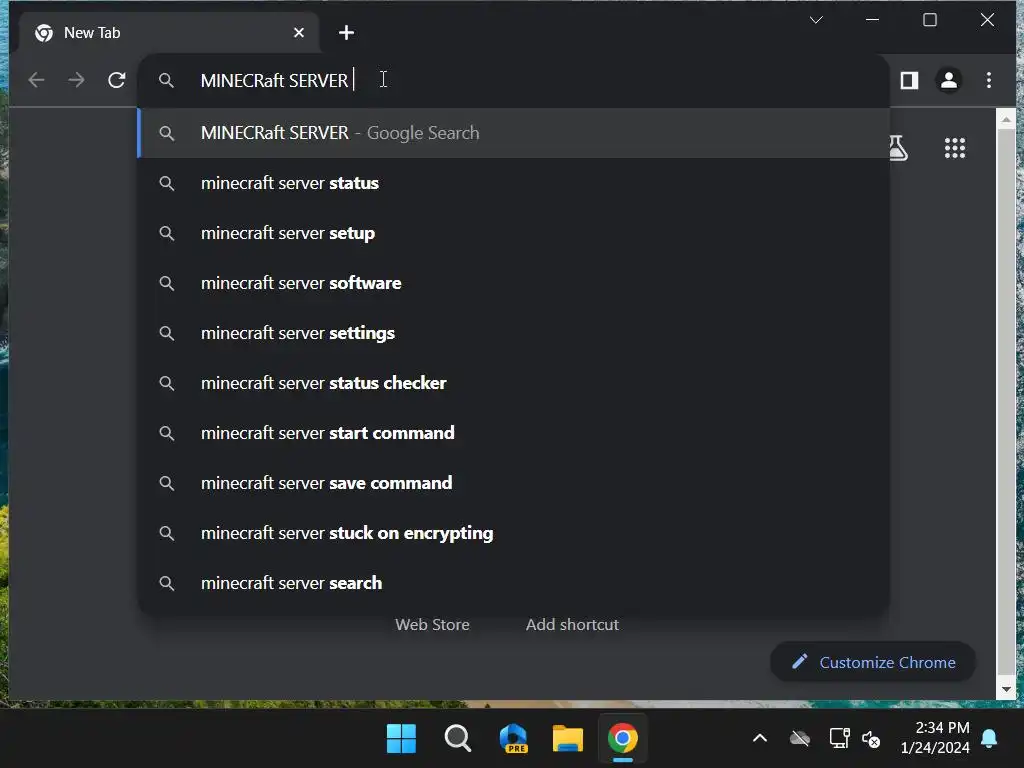The height and width of the screenshot is (768, 1024).
Task: Click the reload page icon
Action: coord(116,80)
